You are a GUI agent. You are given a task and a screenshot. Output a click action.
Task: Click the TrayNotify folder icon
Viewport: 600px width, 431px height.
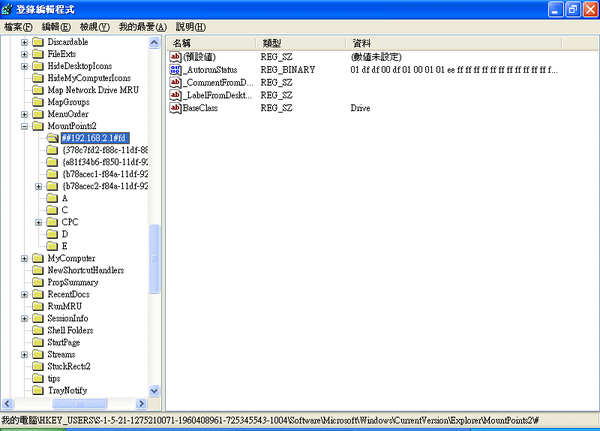click(38, 390)
